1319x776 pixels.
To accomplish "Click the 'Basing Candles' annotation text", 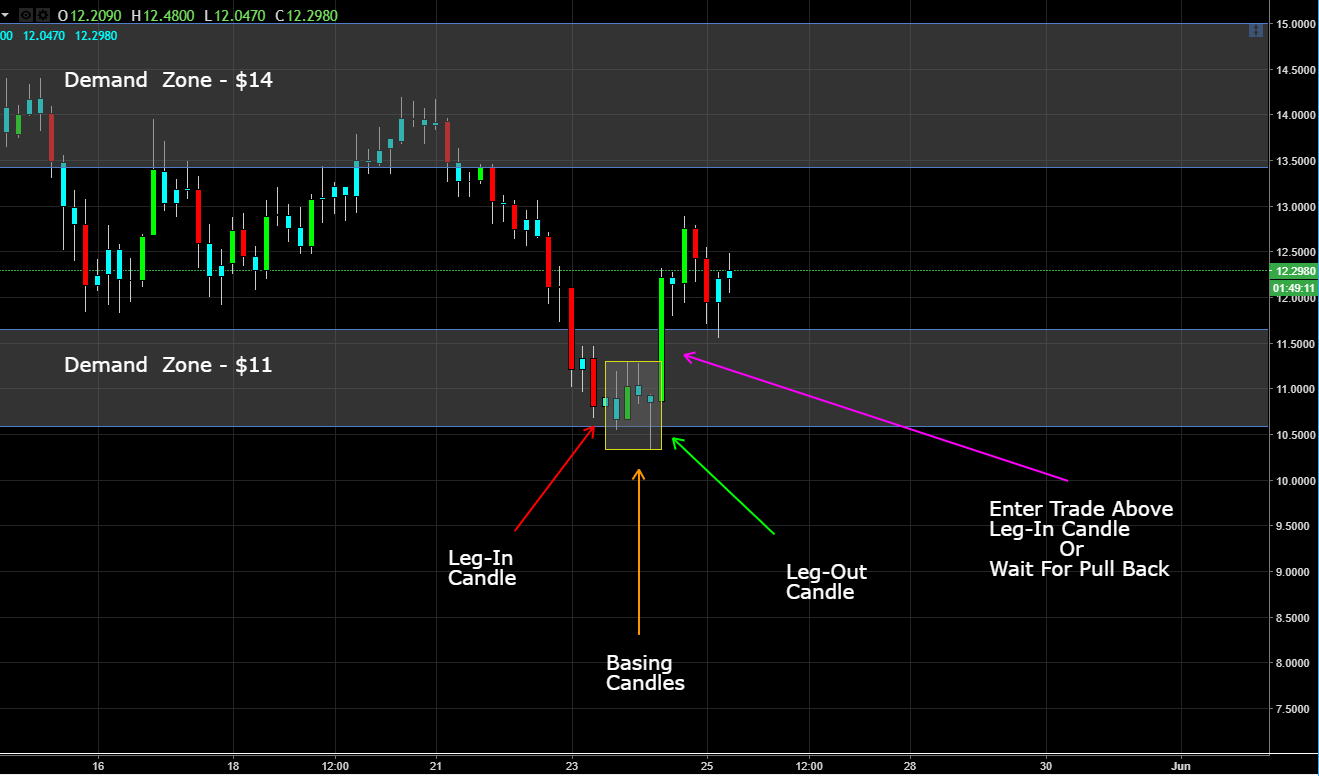I will pos(645,673).
